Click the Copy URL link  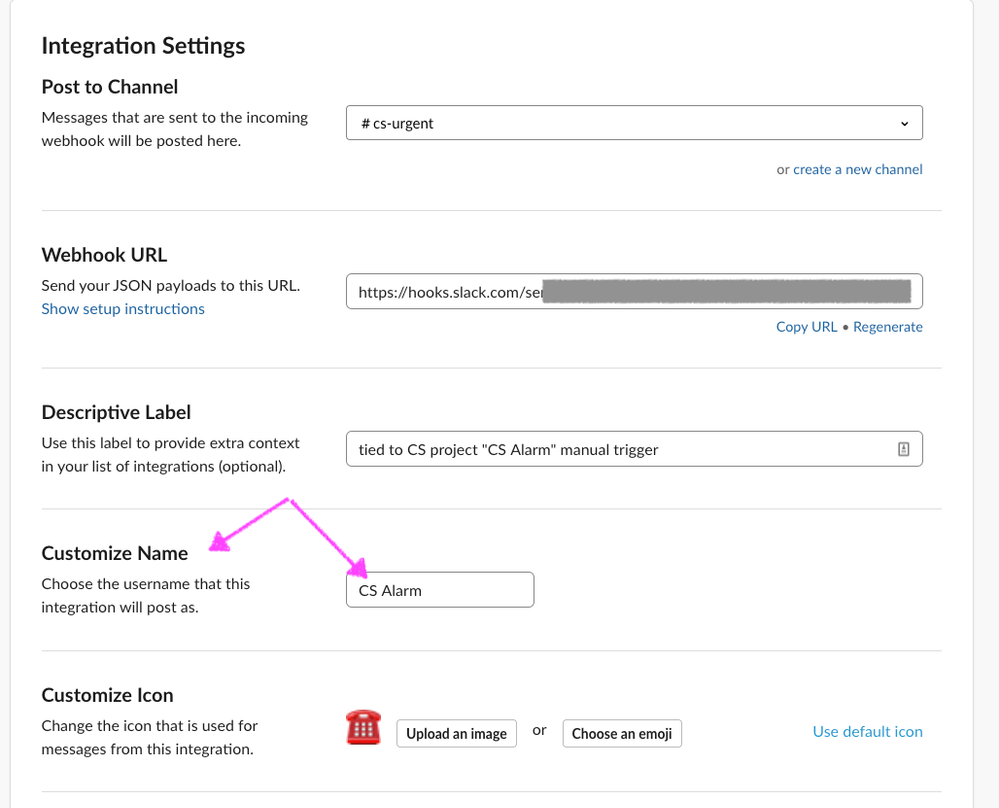pyautogui.click(x=806, y=327)
